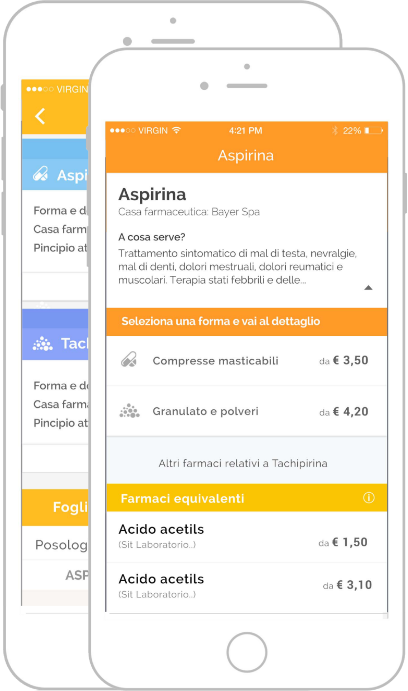Open the Farmaci equivalenti info icon
The height and width of the screenshot is (691, 408).
[368, 498]
